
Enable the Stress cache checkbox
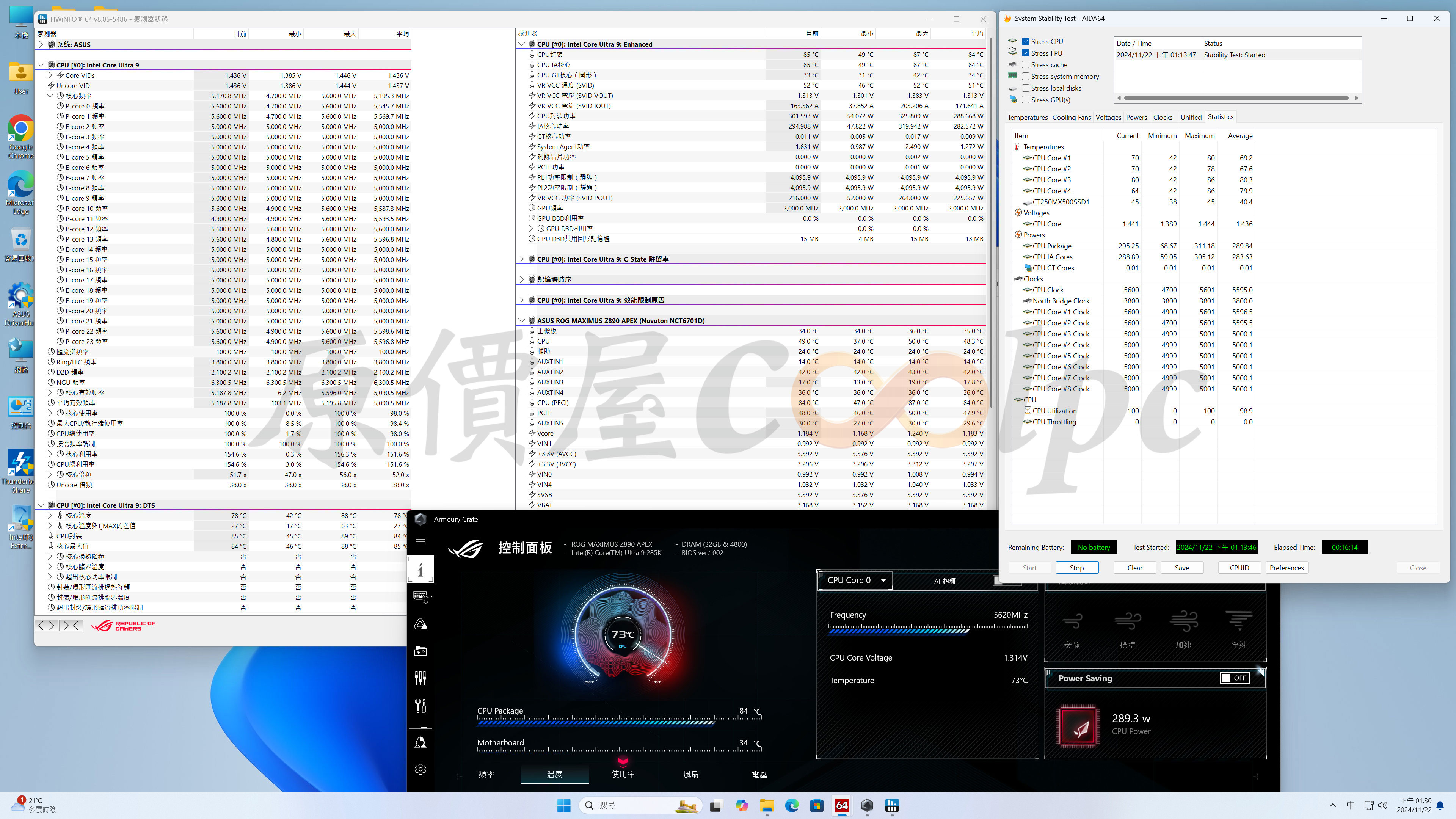point(1025,64)
